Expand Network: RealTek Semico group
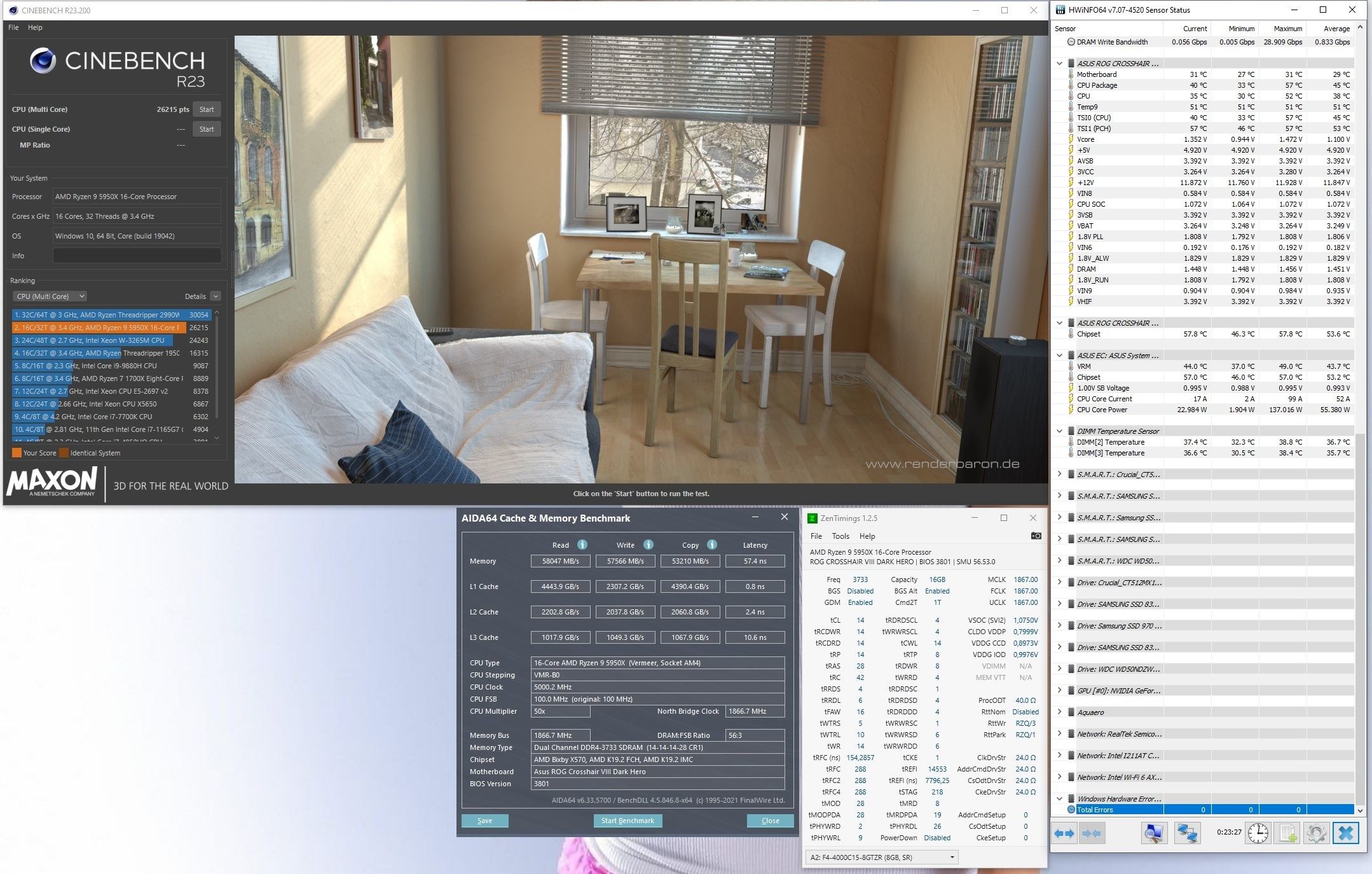This screenshot has width=1372, height=874. (1059, 733)
